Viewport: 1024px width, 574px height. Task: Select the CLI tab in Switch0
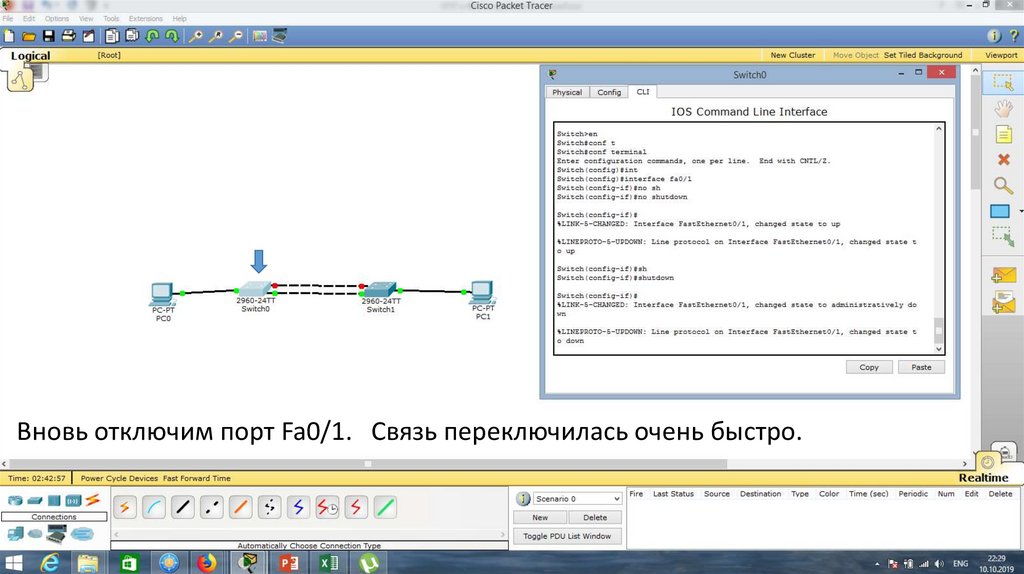click(643, 92)
